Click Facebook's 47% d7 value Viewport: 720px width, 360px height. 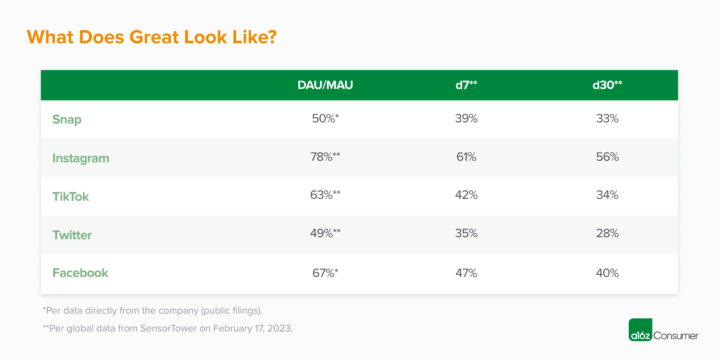467,273
